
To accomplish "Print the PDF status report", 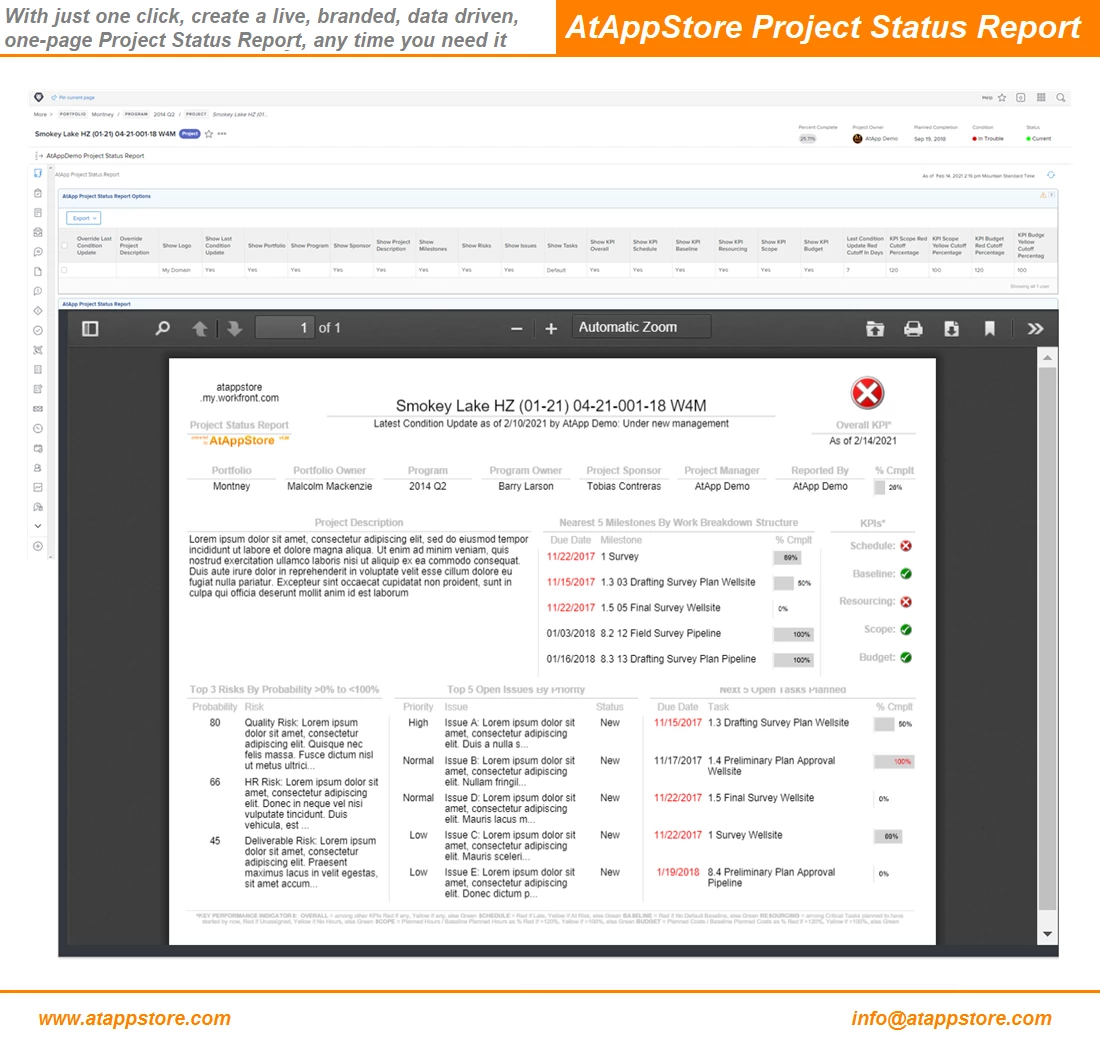I will [x=913, y=328].
